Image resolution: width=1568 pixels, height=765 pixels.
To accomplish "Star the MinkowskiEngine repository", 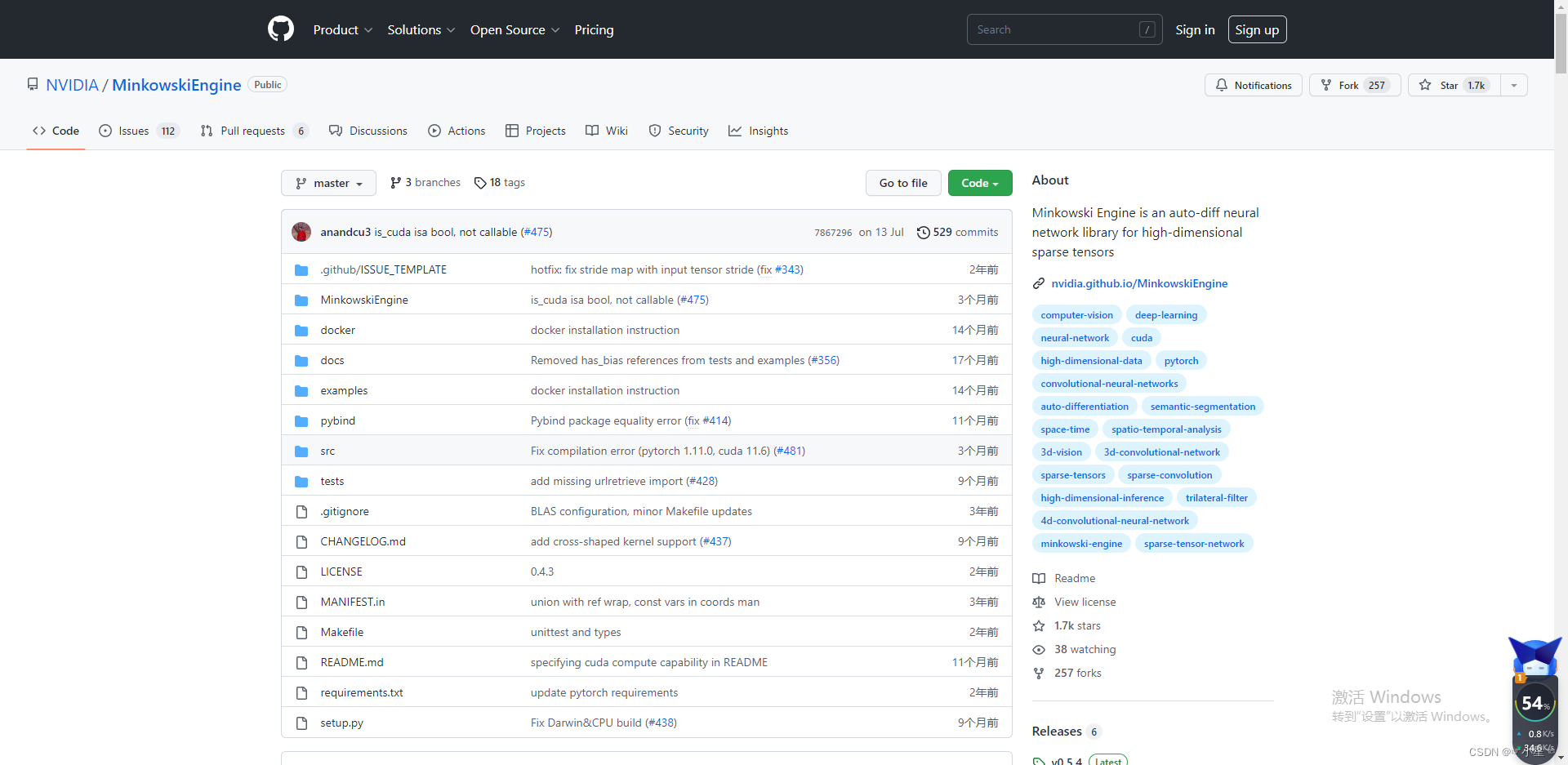I will coord(1454,85).
